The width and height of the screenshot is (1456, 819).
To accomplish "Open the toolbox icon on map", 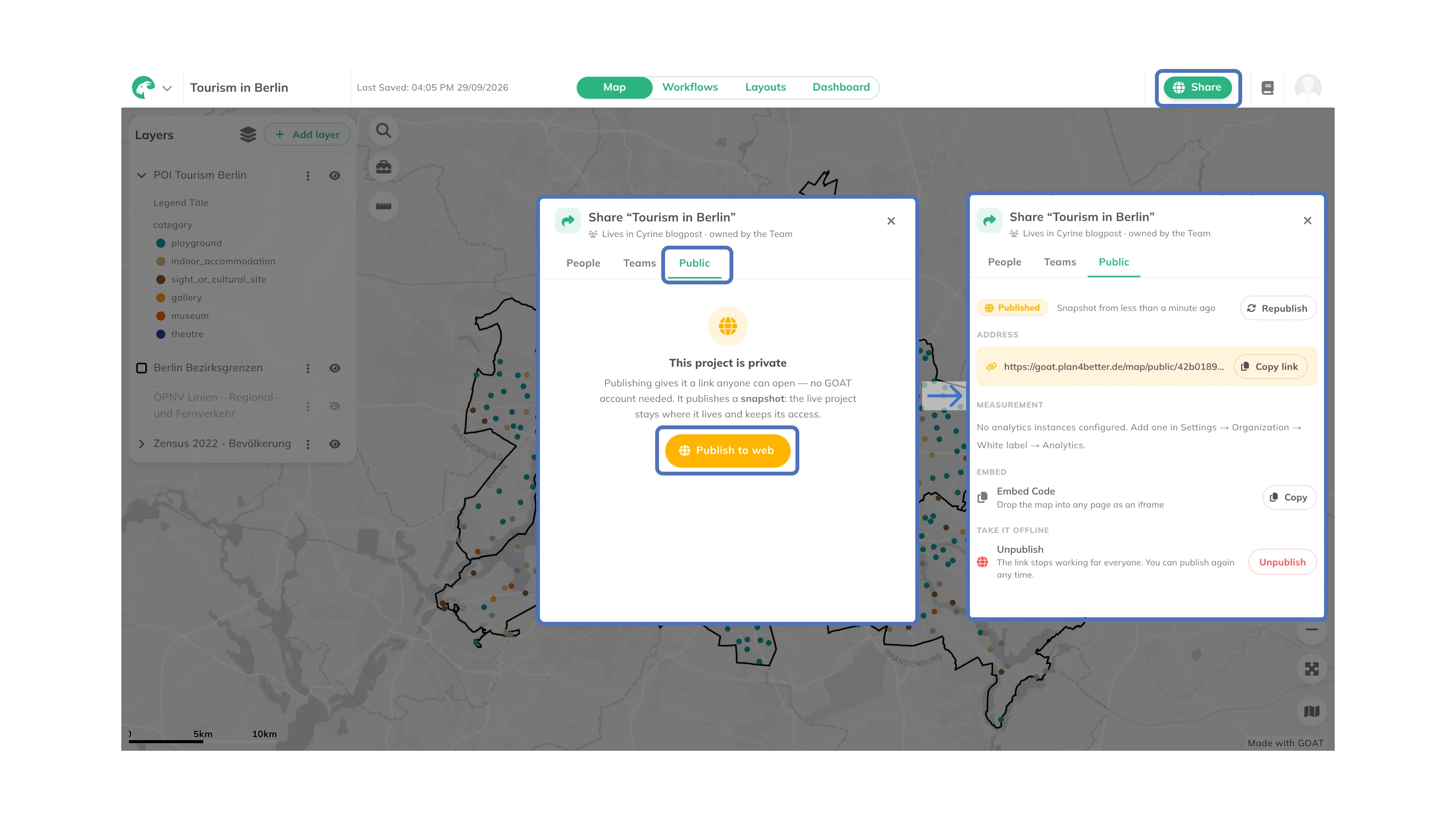I will tap(384, 167).
